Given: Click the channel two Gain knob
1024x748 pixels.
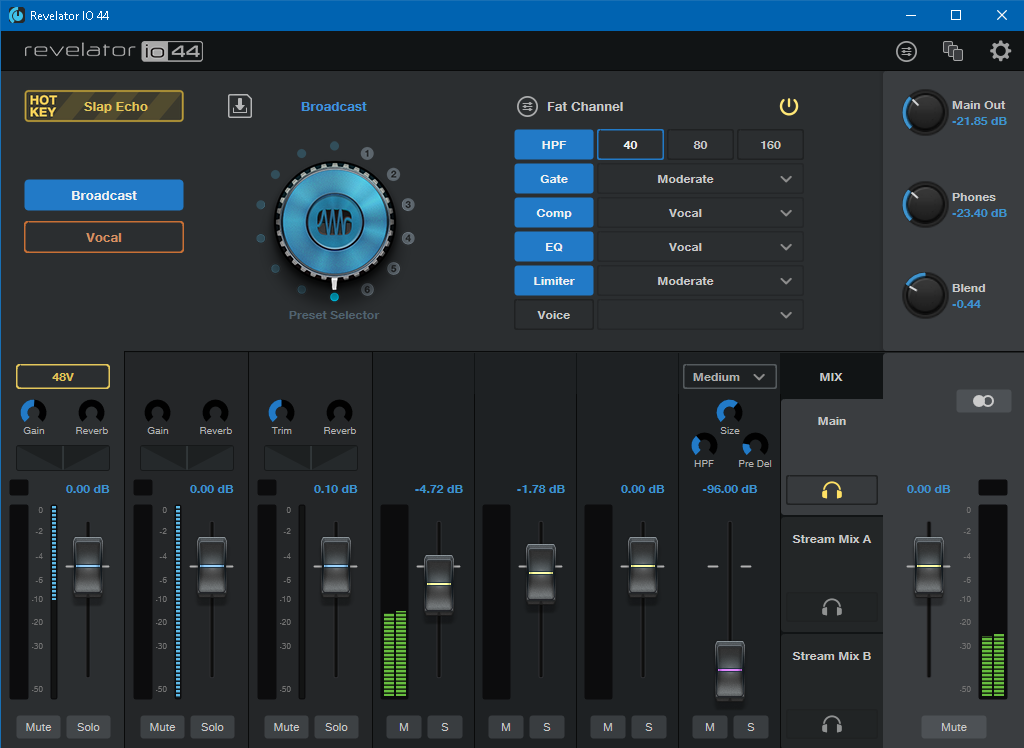Looking at the screenshot, I should (x=157, y=412).
